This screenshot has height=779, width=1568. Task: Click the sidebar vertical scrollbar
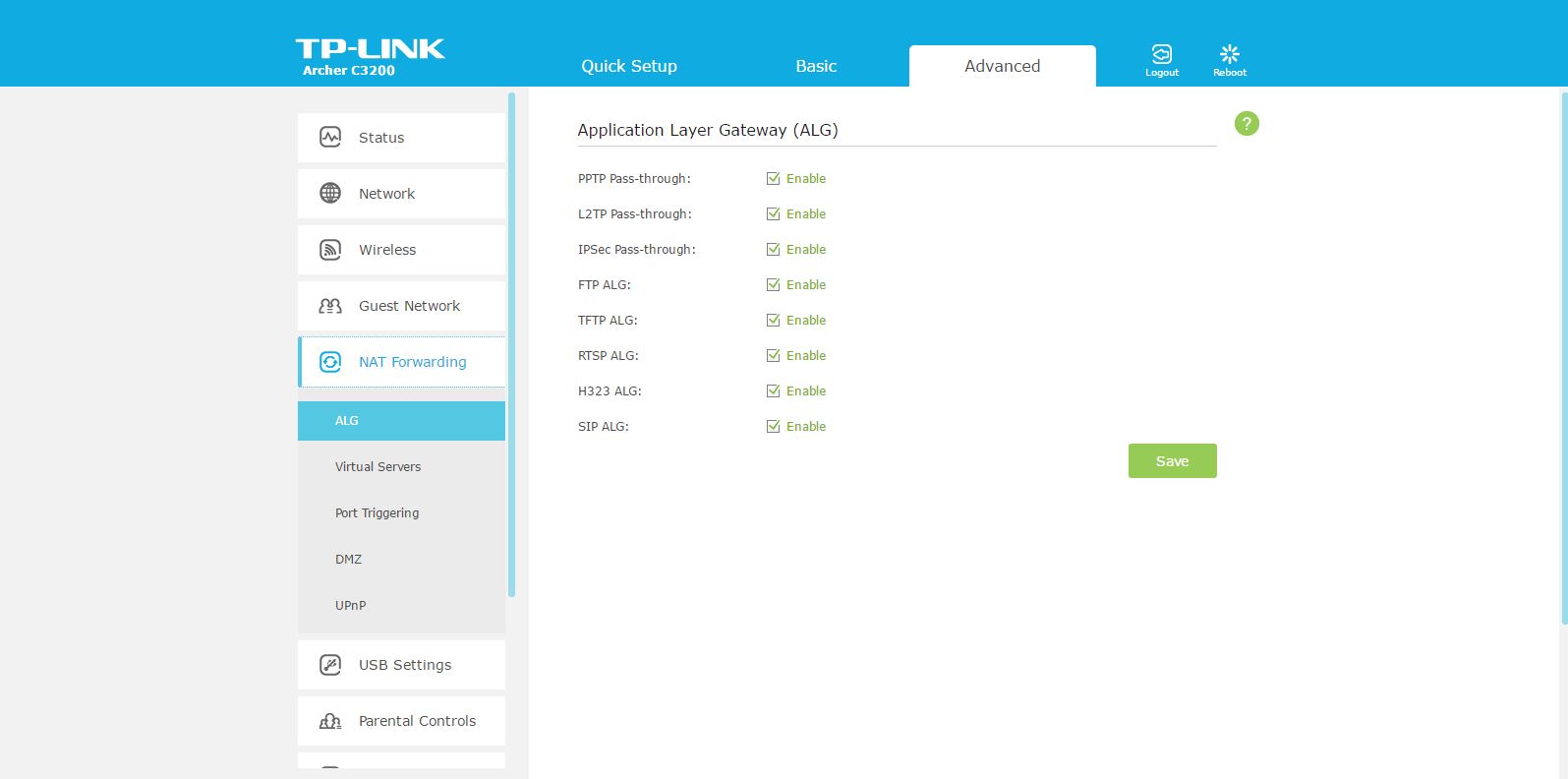click(511, 344)
